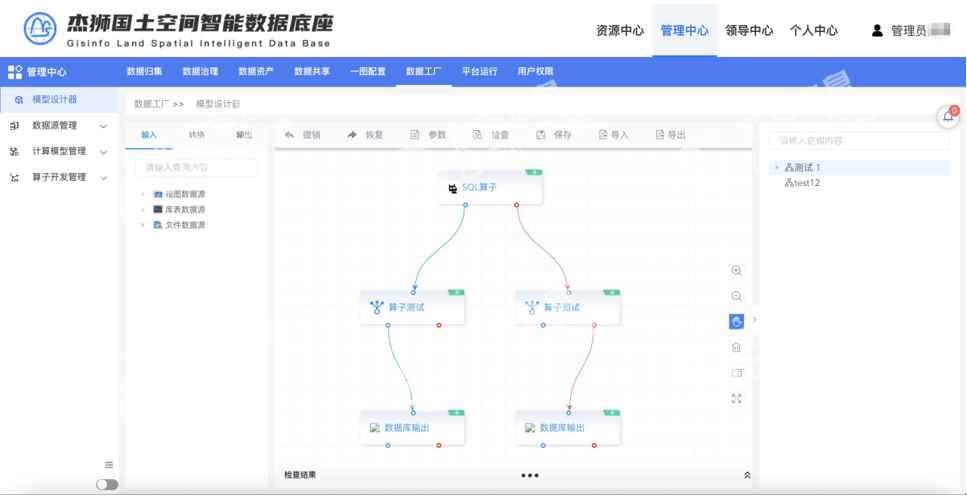The height and width of the screenshot is (498, 967).
Task: Click green status badge on SQL算子 node
Action: point(533,172)
